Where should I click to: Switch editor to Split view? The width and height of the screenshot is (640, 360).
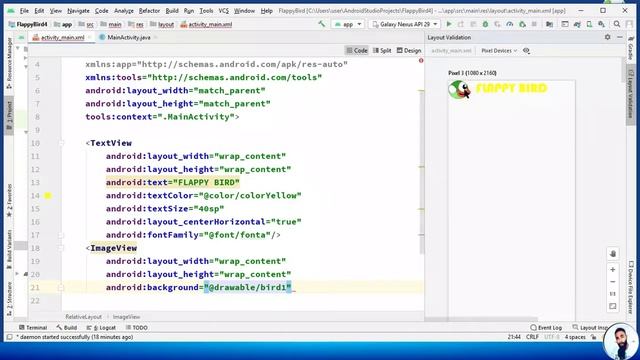click(382, 51)
